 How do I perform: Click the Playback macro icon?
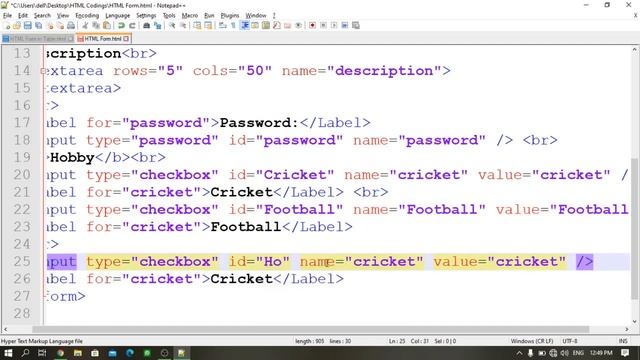click(334, 25)
